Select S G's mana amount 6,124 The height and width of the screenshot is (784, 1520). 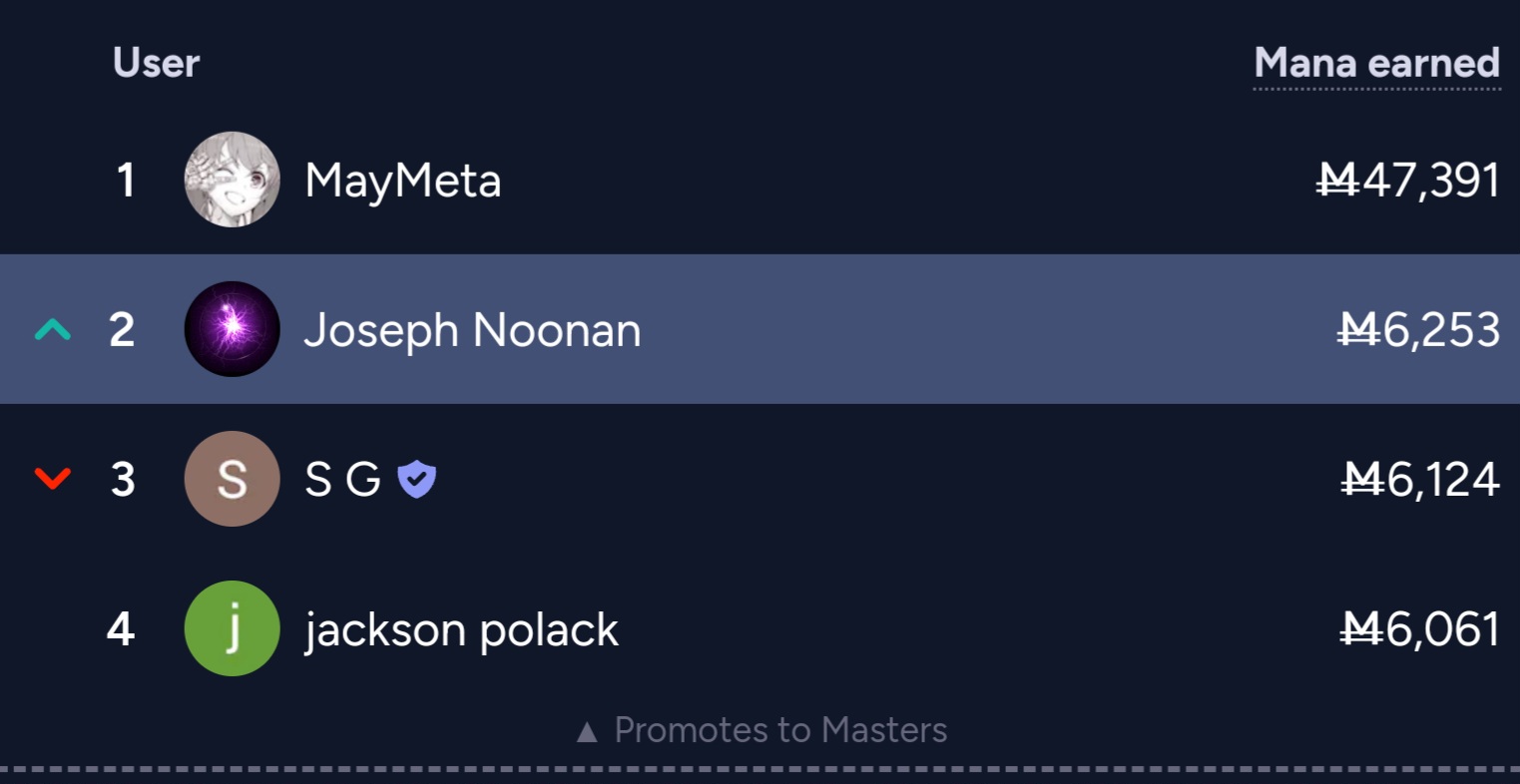point(1420,480)
